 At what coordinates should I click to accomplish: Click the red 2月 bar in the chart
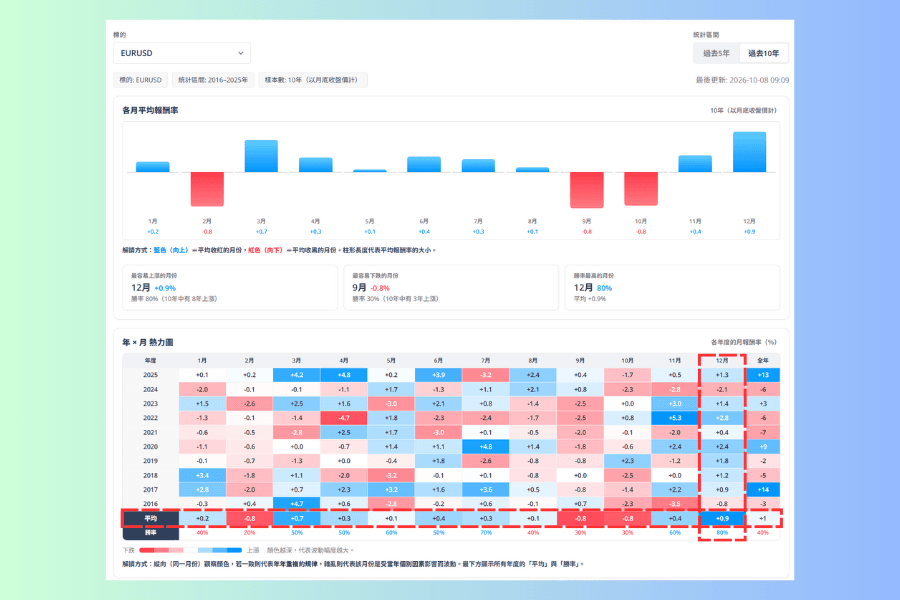pyautogui.click(x=207, y=189)
